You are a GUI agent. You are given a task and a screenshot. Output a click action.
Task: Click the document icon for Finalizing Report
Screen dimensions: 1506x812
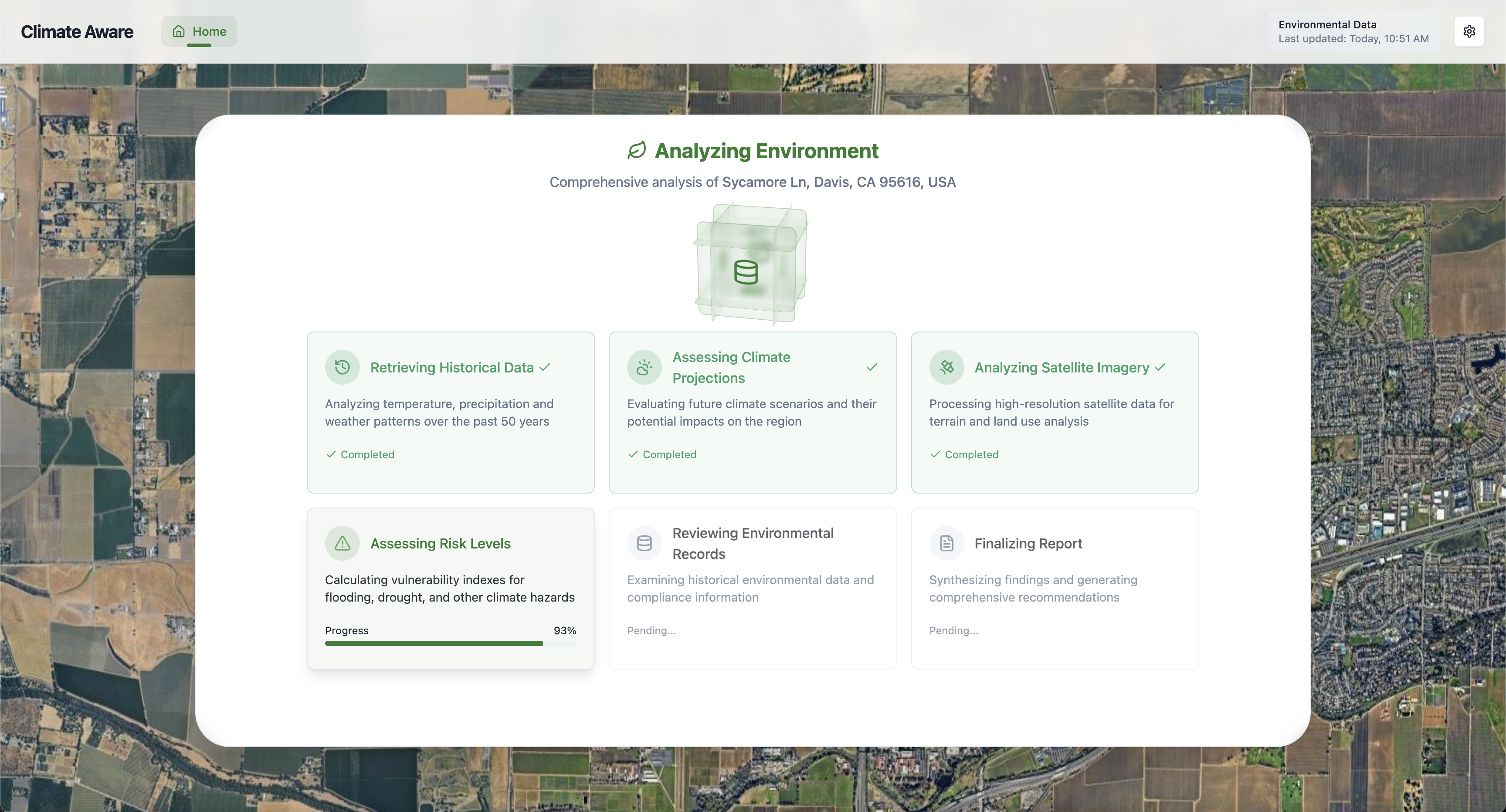tap(946, 543)
